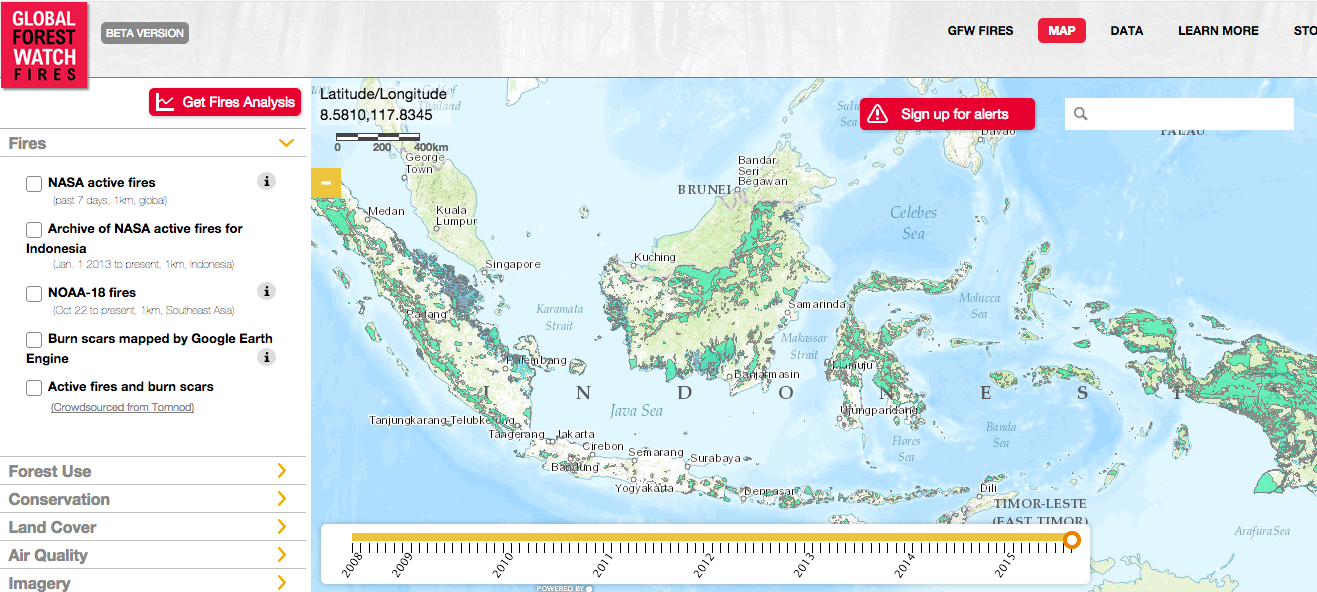1317x592 pixels.
Task: Expand the Conservation section
Action: tap(152, 499)
